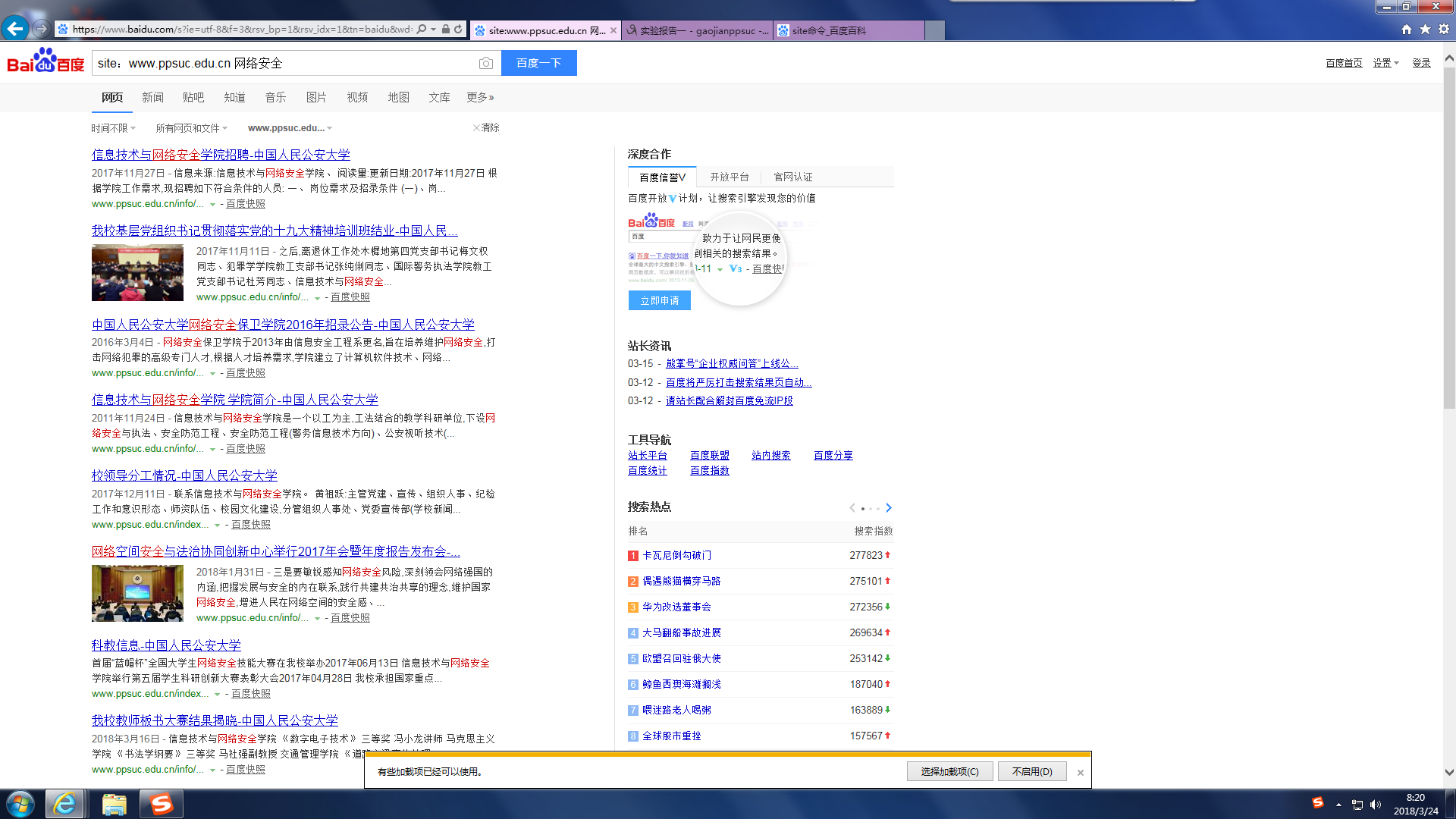Click the refresh icon in address bar

[x=458, y=30]
